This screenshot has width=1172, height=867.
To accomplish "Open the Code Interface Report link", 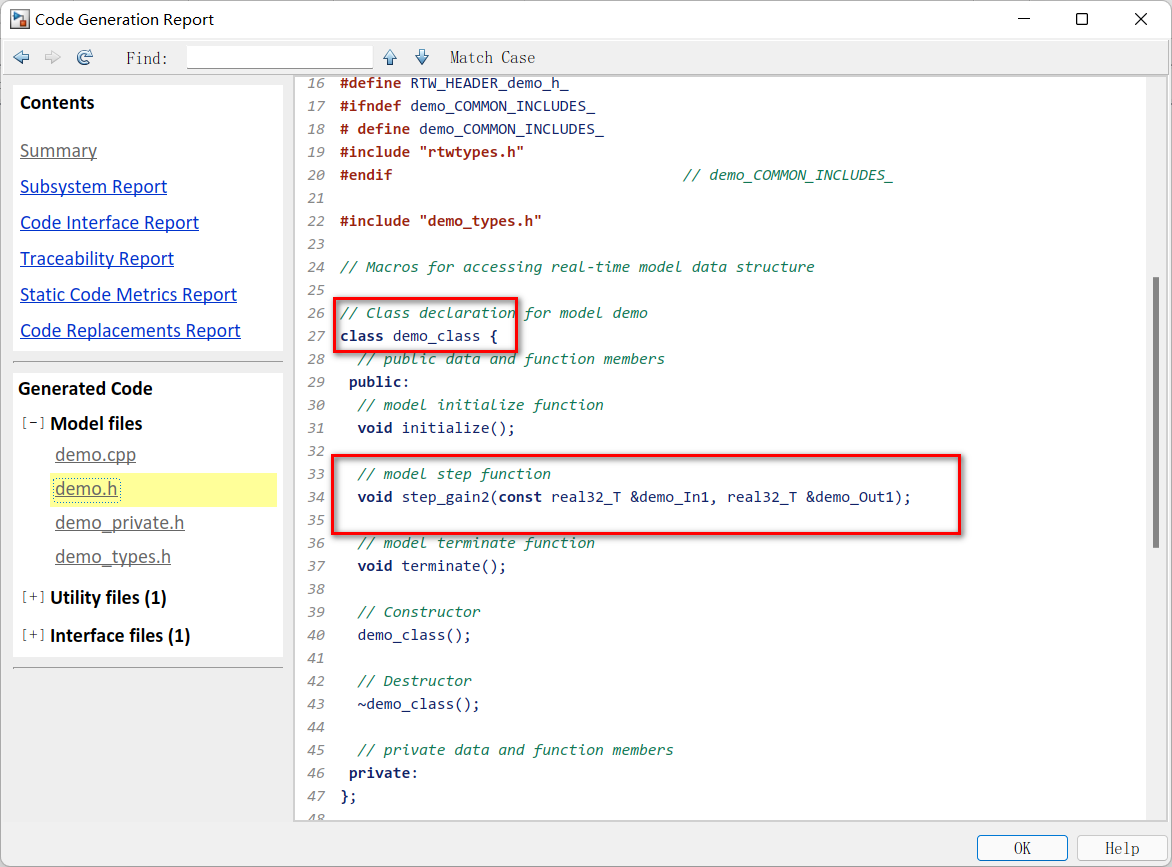I will pyautogui.click(x=109, y=223).
